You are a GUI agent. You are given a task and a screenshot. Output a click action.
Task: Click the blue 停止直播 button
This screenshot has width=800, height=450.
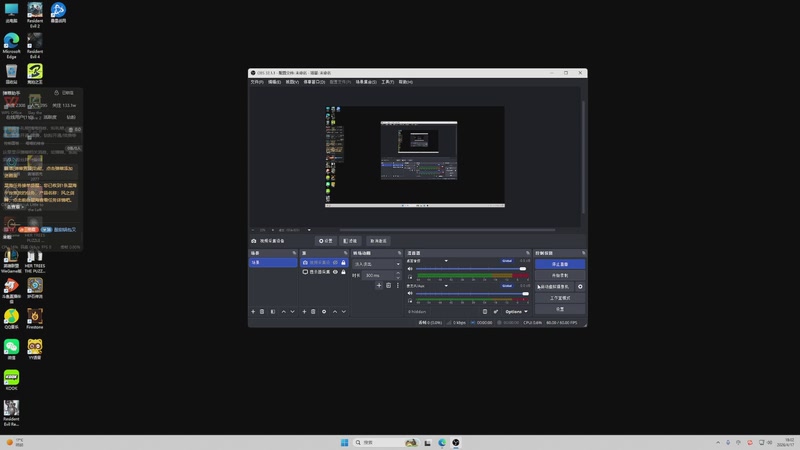click(x=560, y=264)
